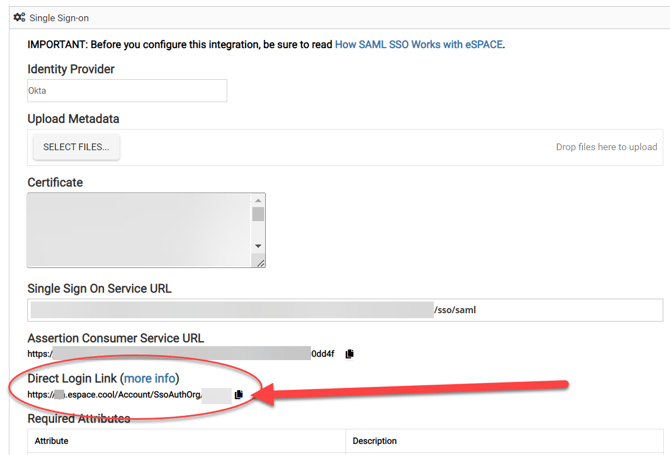Open How SAML SSO Works with eSPACE

419,45
